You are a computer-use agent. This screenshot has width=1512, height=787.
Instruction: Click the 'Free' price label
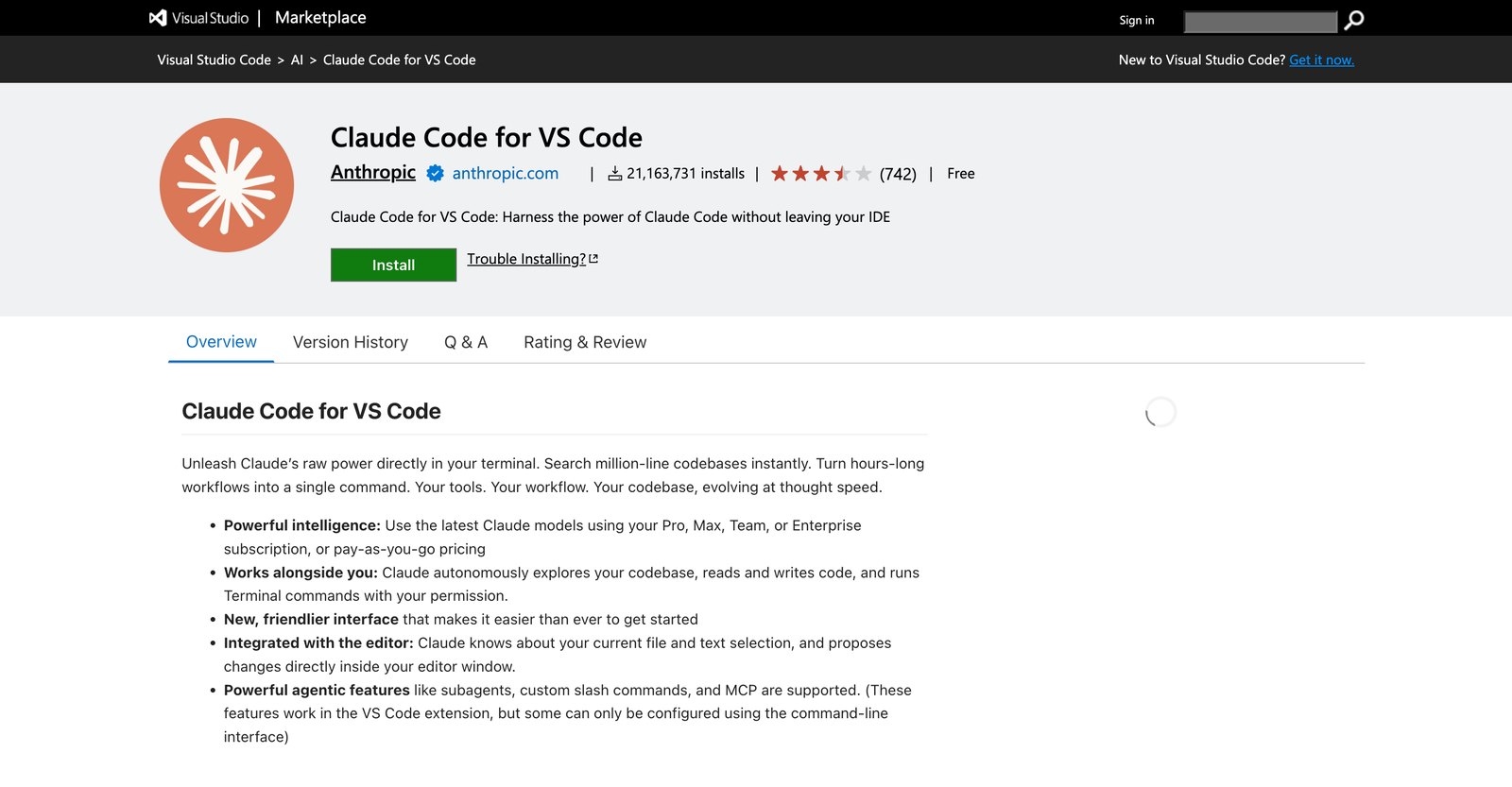click(961, 174)
